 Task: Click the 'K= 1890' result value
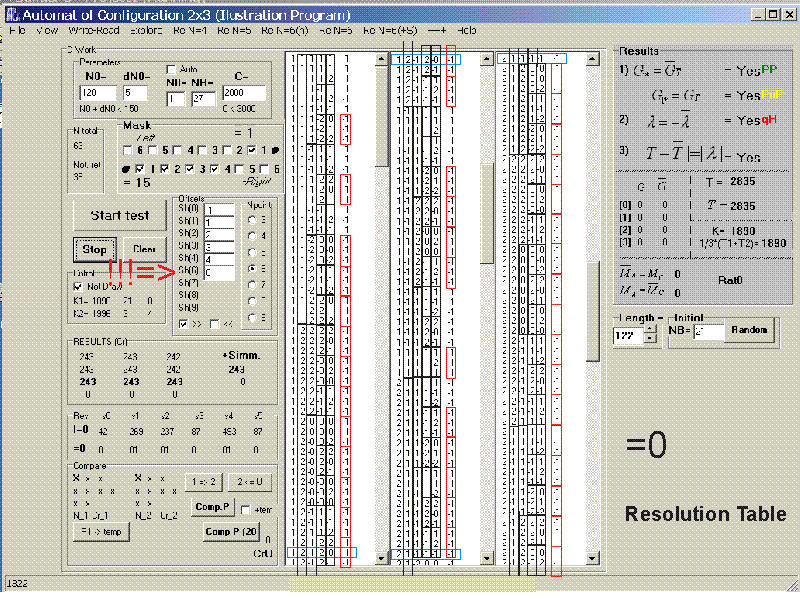[734, 231]
